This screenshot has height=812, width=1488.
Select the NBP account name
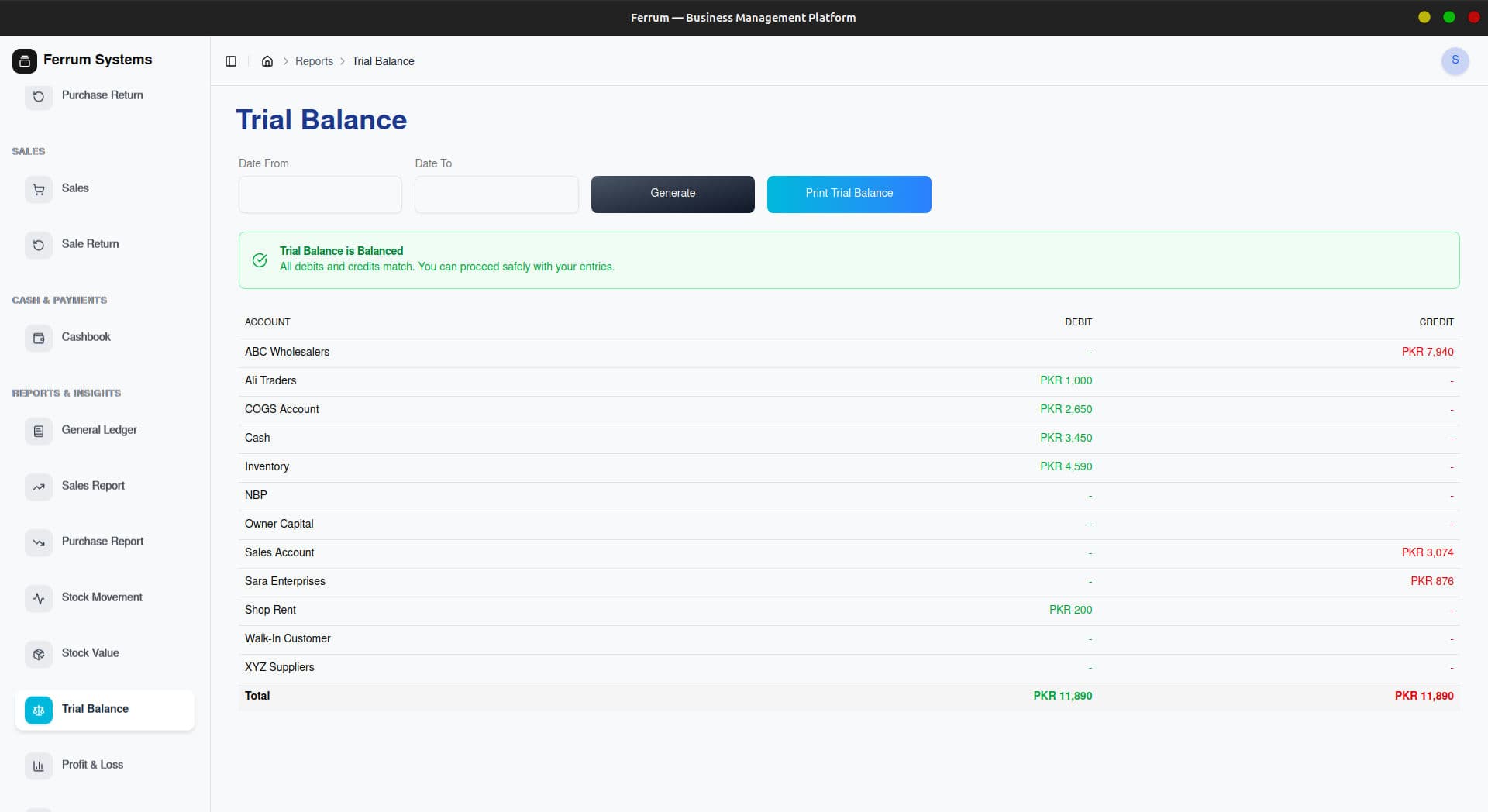tap(256, 495)
